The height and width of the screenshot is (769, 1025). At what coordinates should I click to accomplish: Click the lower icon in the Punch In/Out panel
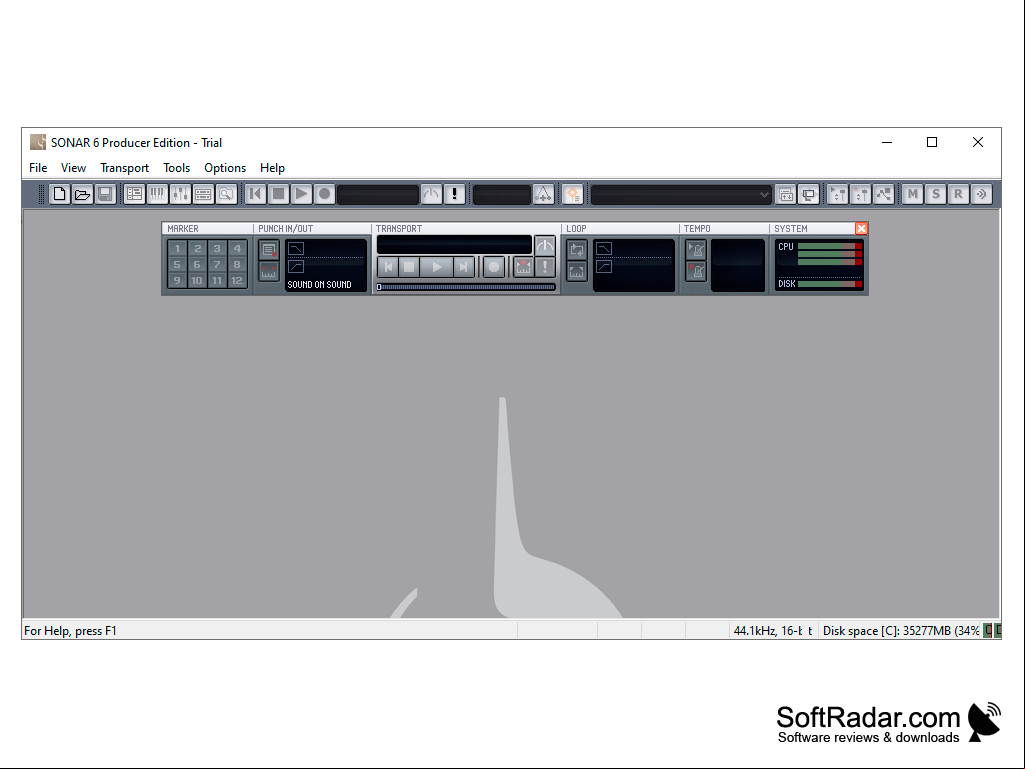[269, 271]
